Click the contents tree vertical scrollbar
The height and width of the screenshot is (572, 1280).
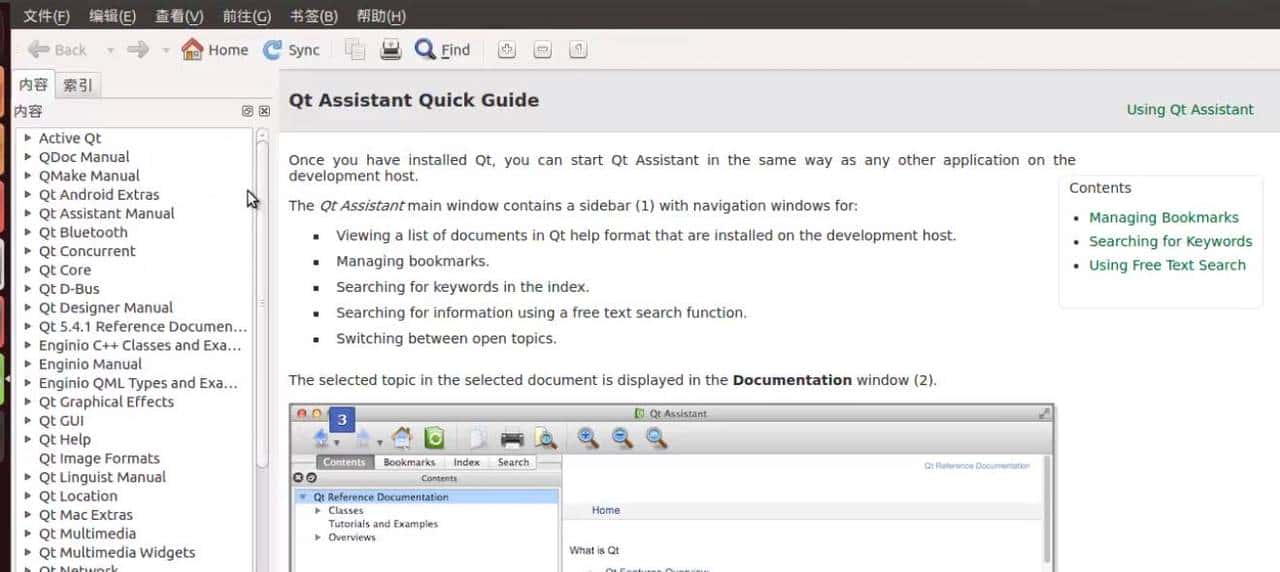(262, 300)
